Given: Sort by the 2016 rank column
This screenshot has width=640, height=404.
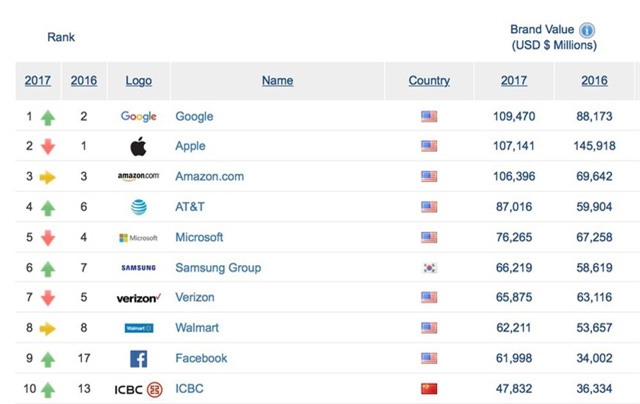Looking at the screenshot, I should coord(84,81).
